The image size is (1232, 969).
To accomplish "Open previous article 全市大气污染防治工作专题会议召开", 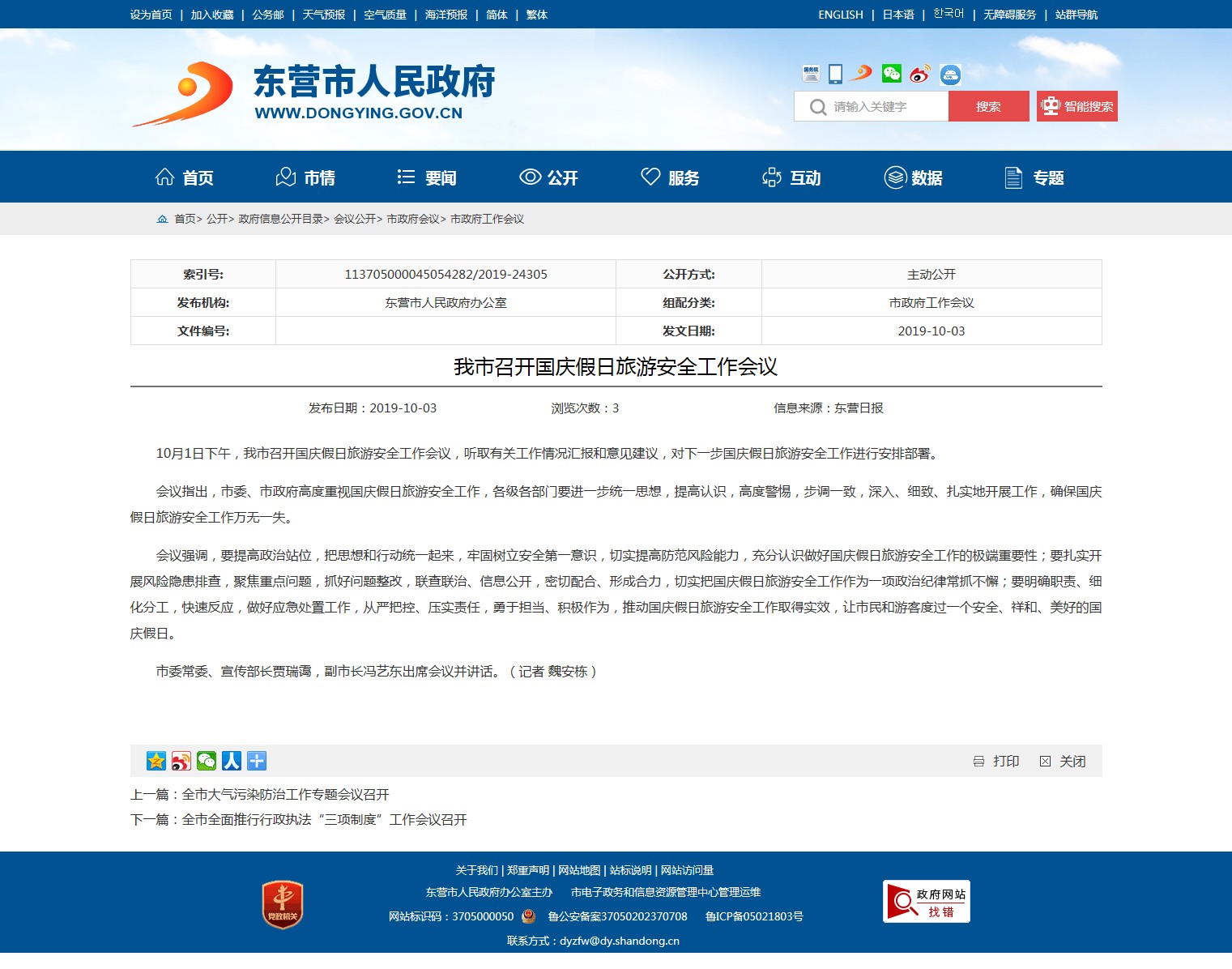I will 285,794.
